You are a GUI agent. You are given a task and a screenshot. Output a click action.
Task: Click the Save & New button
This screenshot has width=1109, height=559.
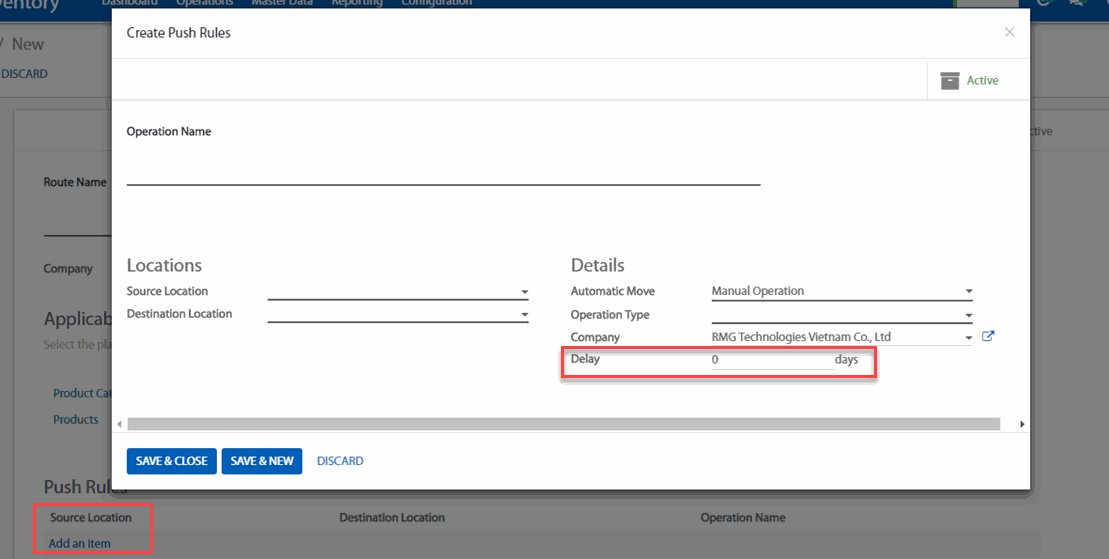pyautogui.click(x=262, y=461)
